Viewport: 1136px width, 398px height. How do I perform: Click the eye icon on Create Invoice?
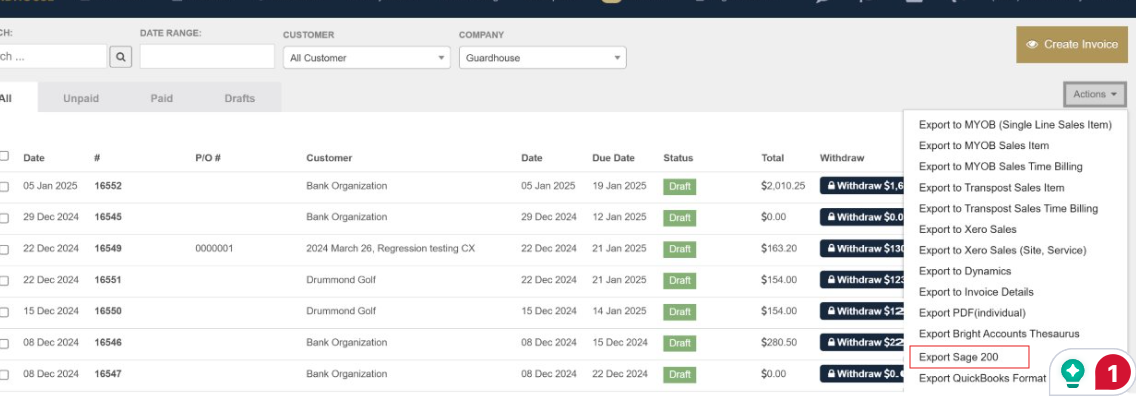1032,44
